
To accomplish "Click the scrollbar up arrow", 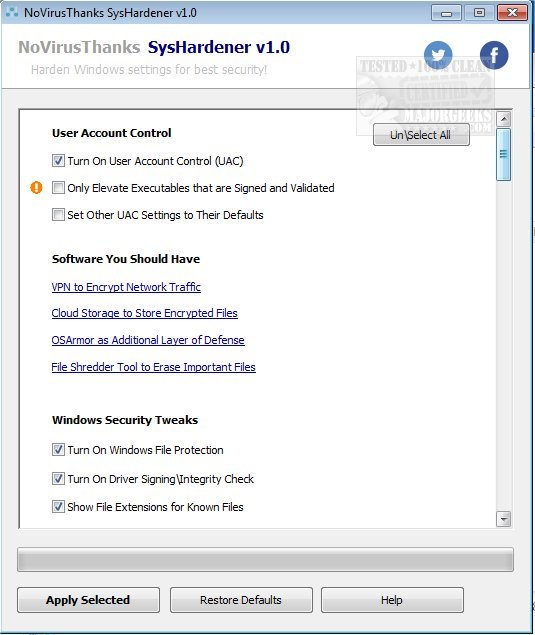I will pos(503,119).
